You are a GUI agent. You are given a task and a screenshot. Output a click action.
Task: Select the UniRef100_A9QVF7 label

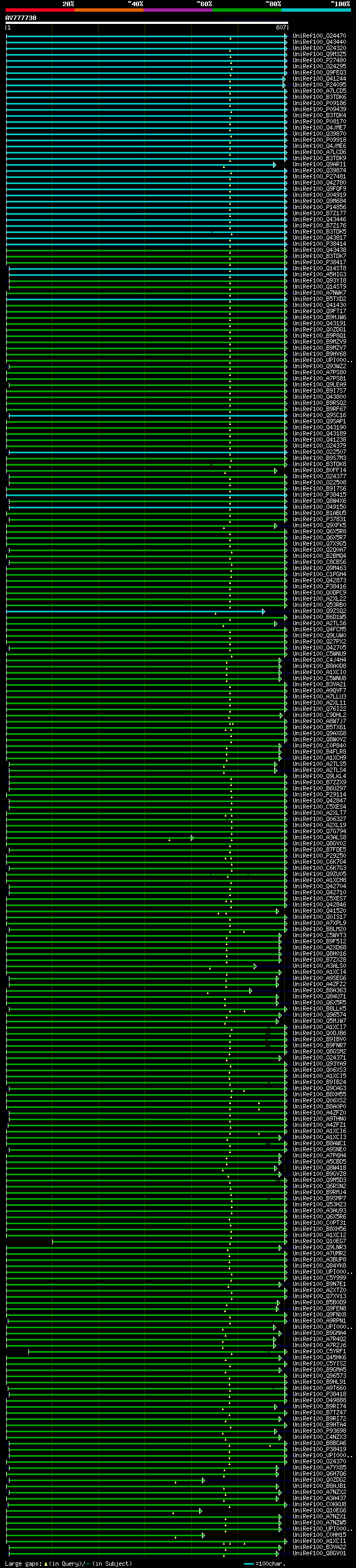coord(319,691)
